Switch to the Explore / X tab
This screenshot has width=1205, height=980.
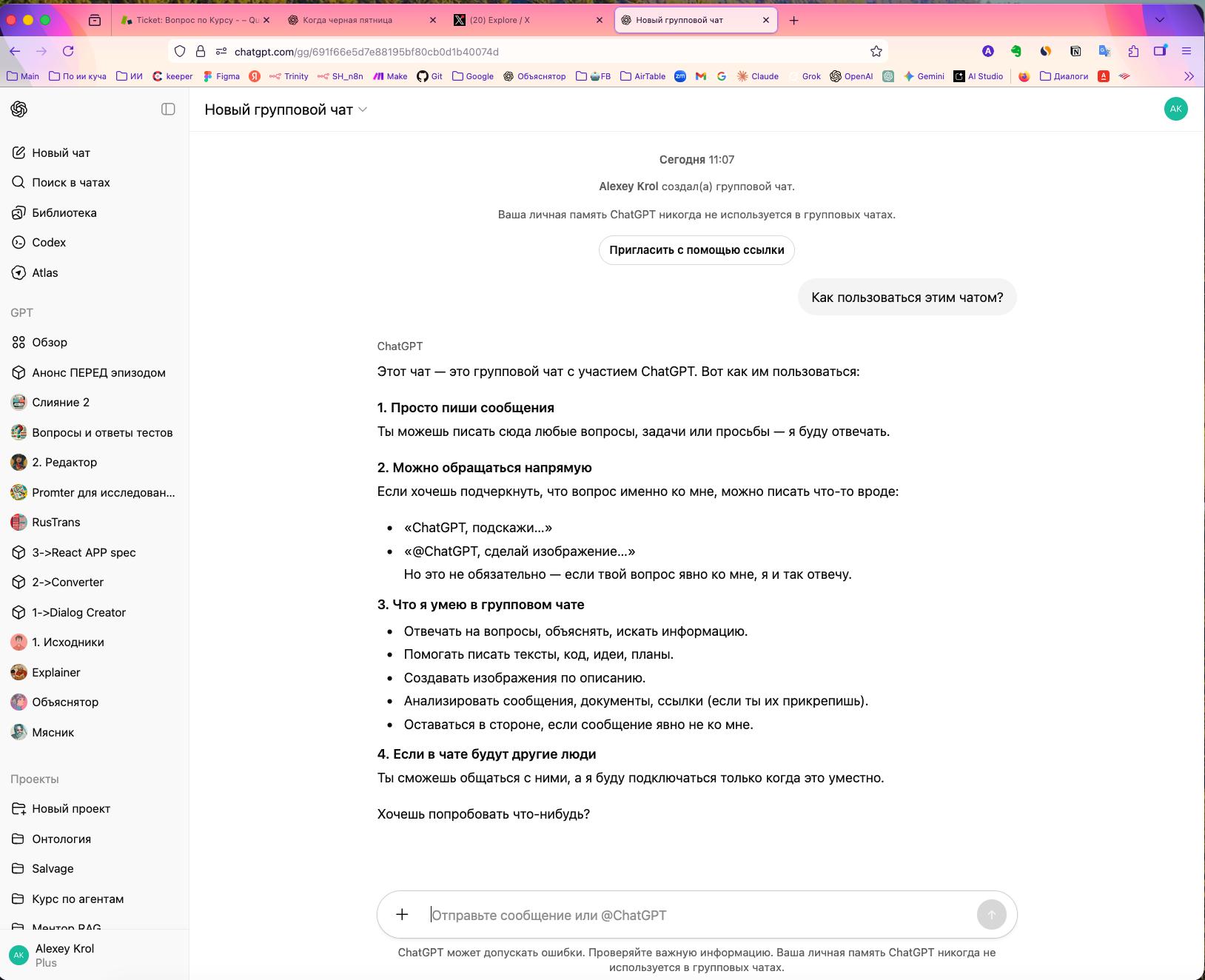click(x=518, y=20)
